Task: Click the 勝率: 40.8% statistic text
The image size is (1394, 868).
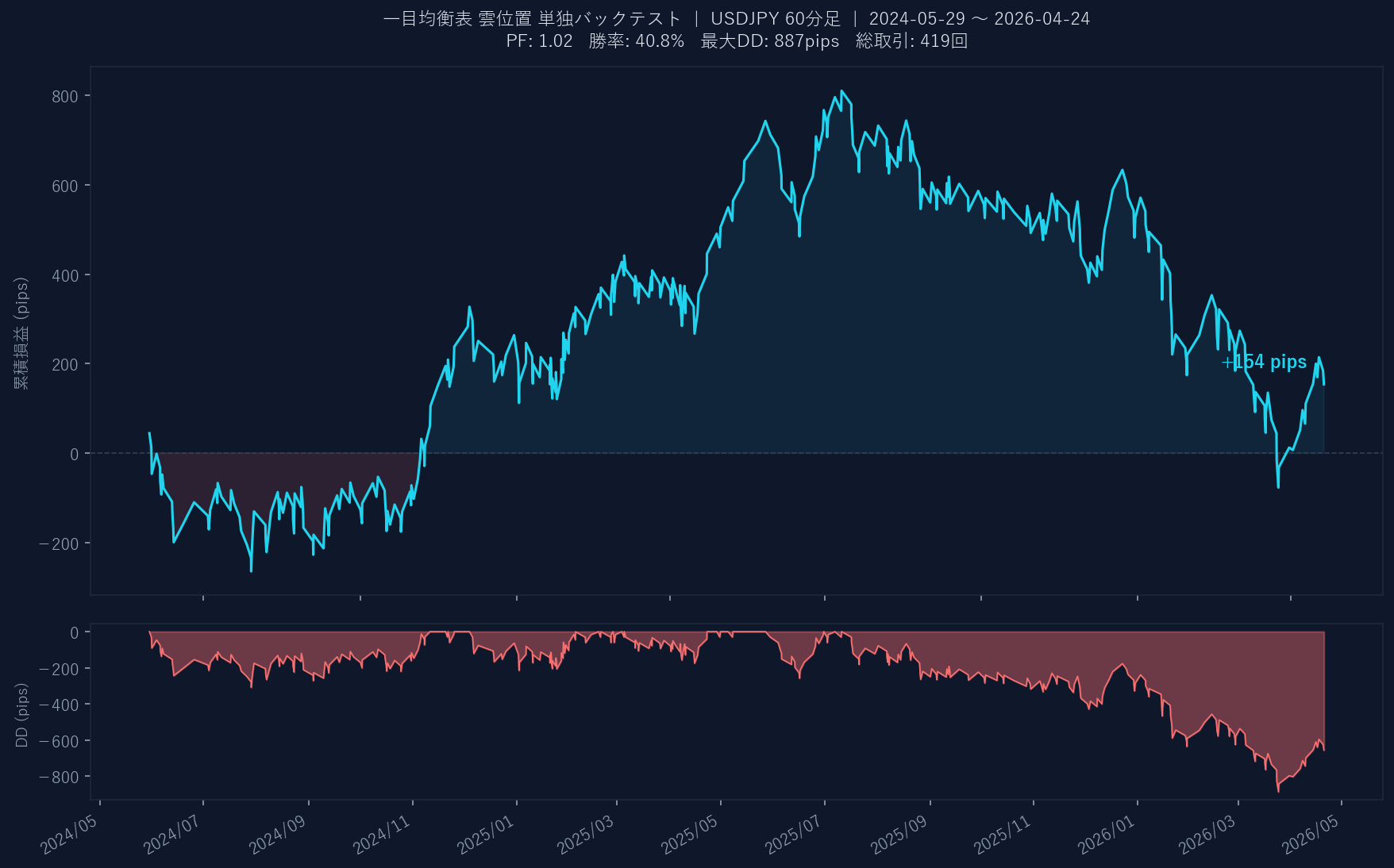Action: [x=636, y=41]
